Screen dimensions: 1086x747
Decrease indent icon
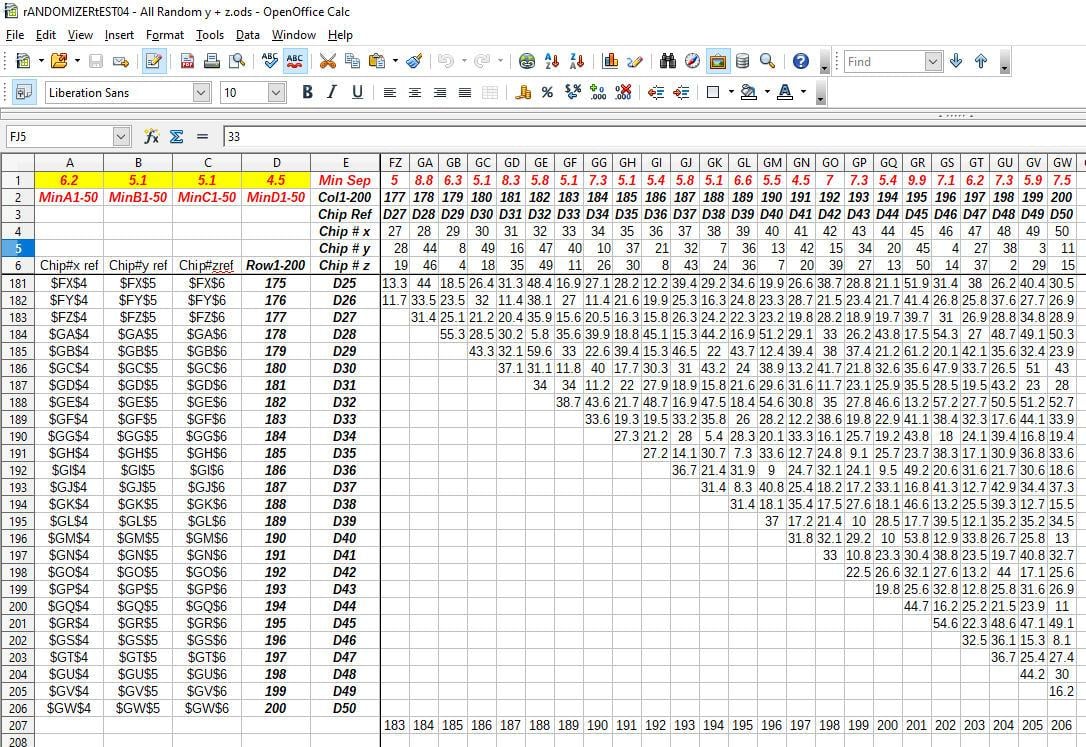pyautogui.click(x=656, y=93)
